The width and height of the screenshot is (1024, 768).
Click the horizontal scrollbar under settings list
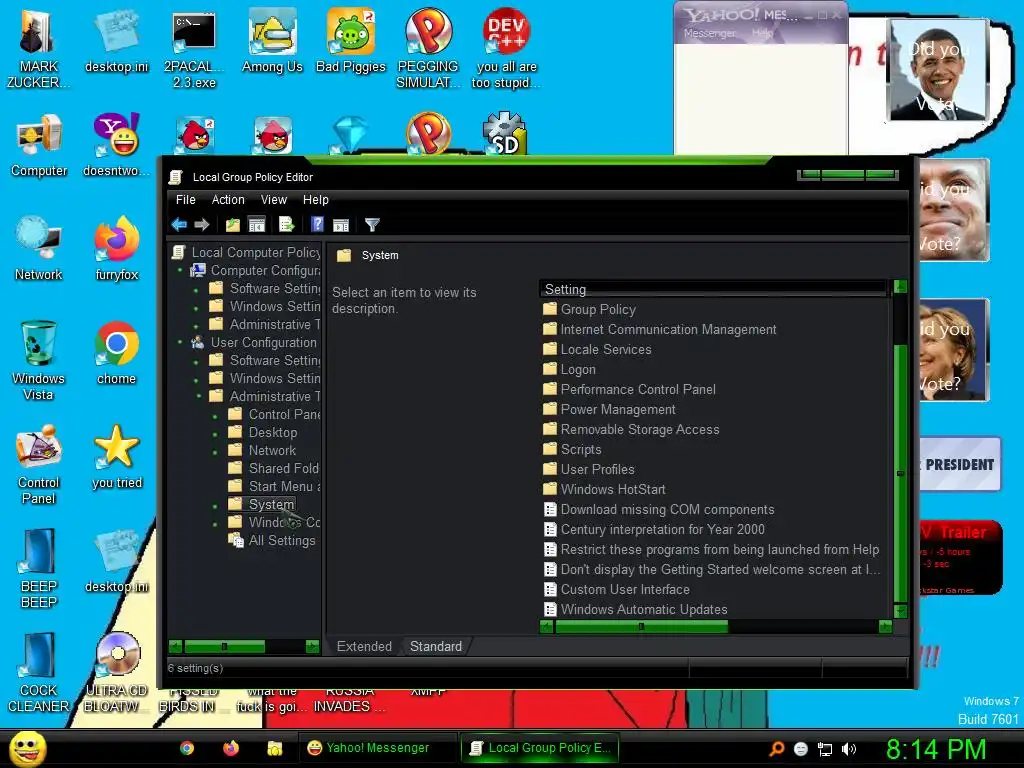(641, 627)
